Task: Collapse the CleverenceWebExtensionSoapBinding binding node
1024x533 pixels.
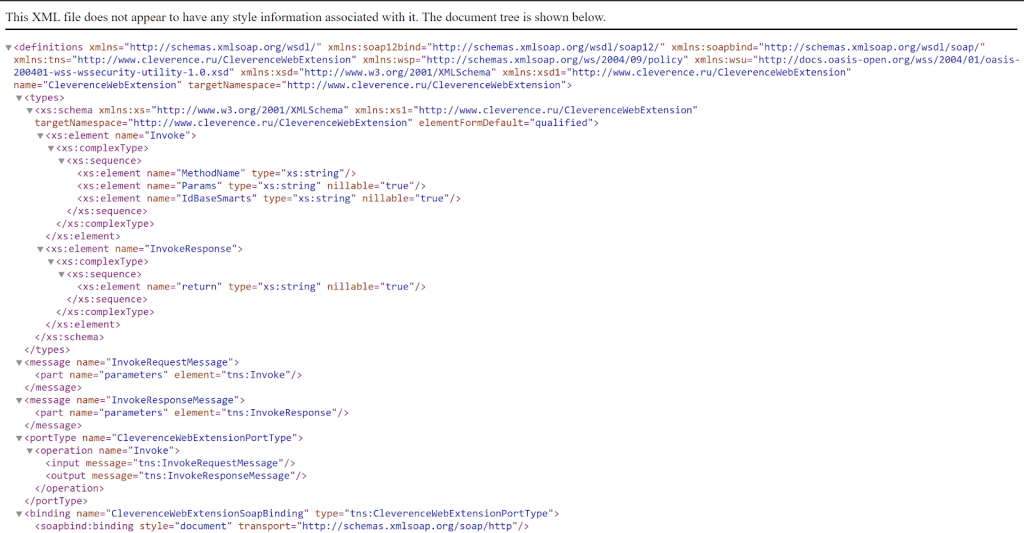Action: (x=19, y=514)
